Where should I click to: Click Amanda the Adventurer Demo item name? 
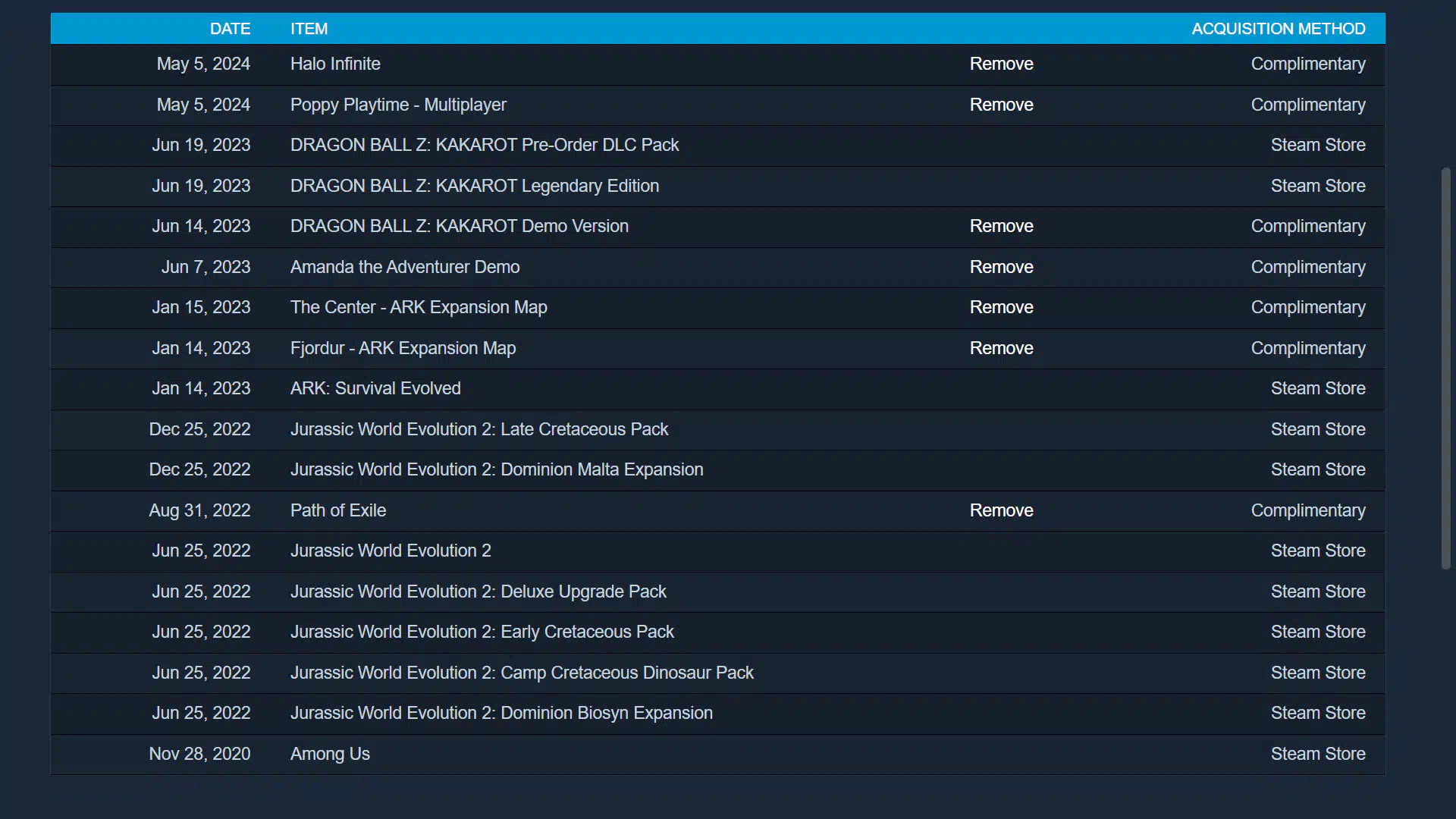point(405,267)
